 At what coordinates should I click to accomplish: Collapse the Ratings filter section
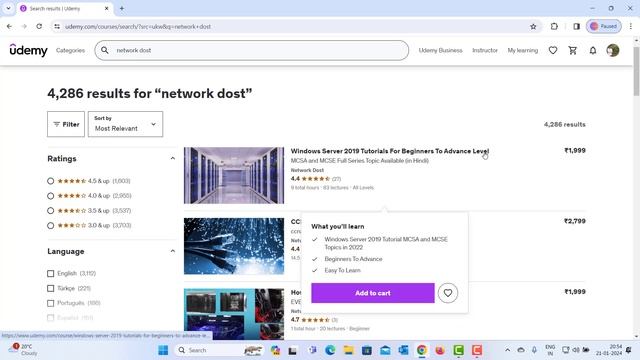173,158
